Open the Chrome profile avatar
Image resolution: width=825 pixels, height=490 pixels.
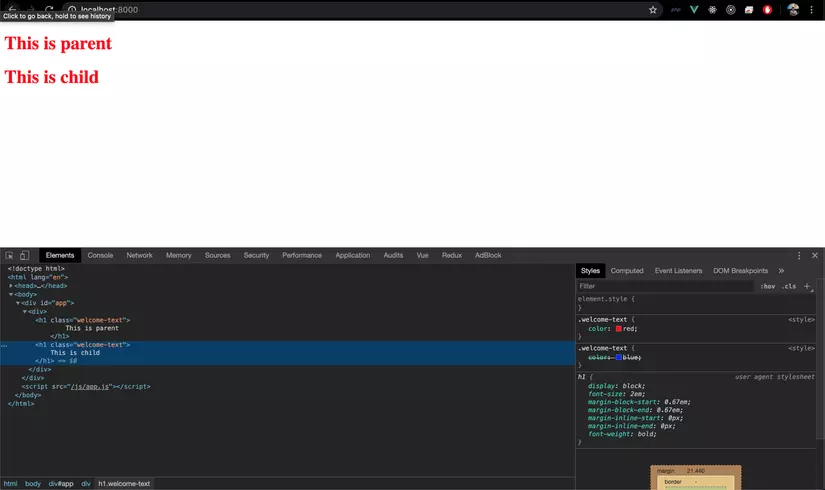793,9
